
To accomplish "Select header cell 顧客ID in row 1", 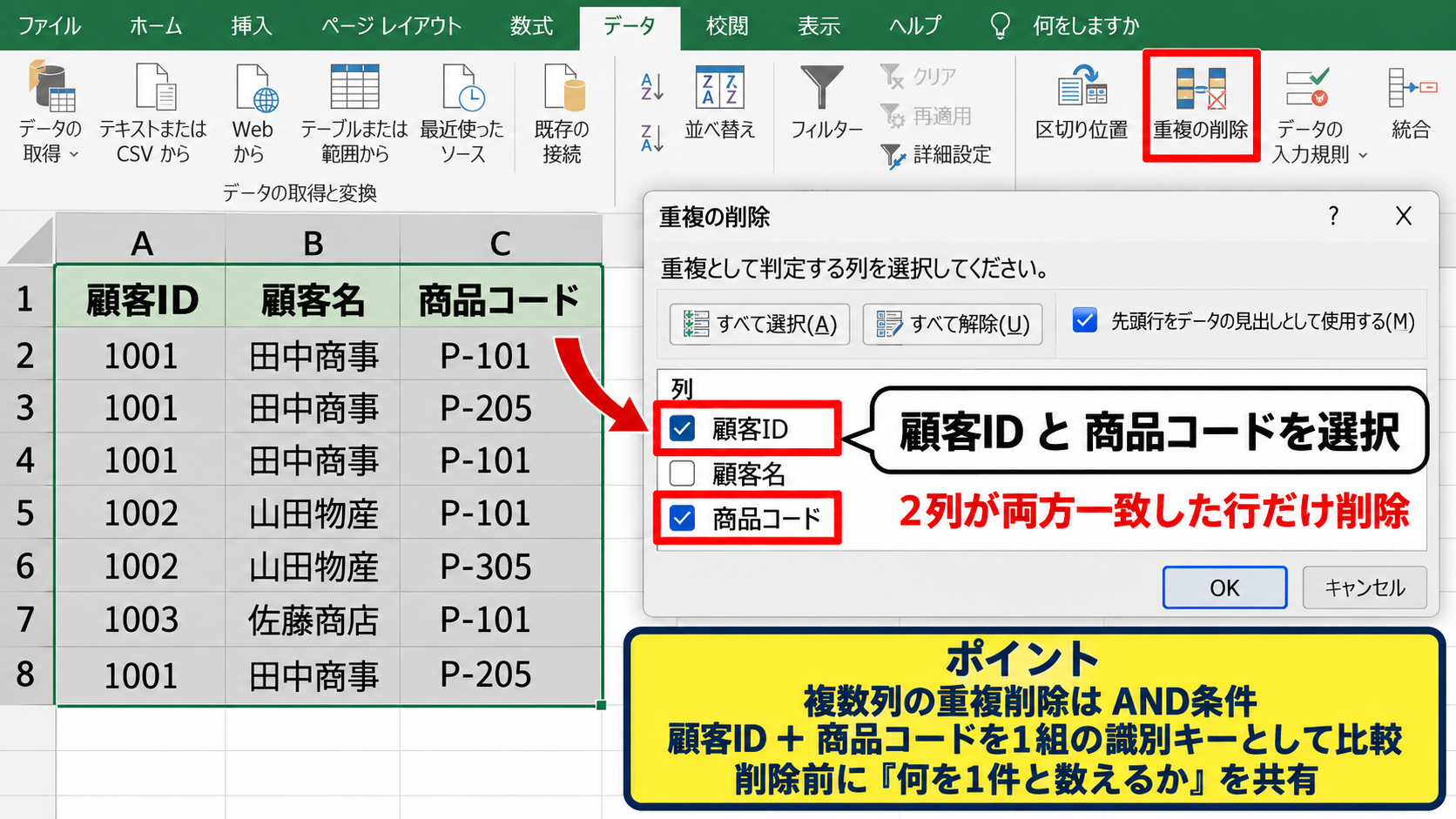I will pyautogui.click(x=141, y=299).
